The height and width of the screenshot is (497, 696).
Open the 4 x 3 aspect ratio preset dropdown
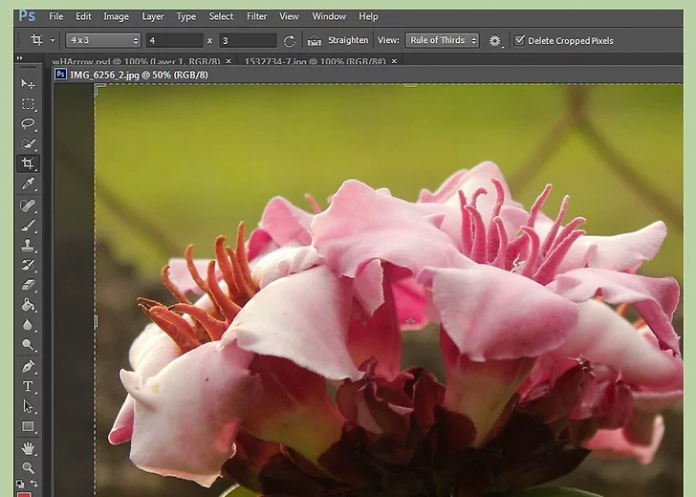pos(104,41)
